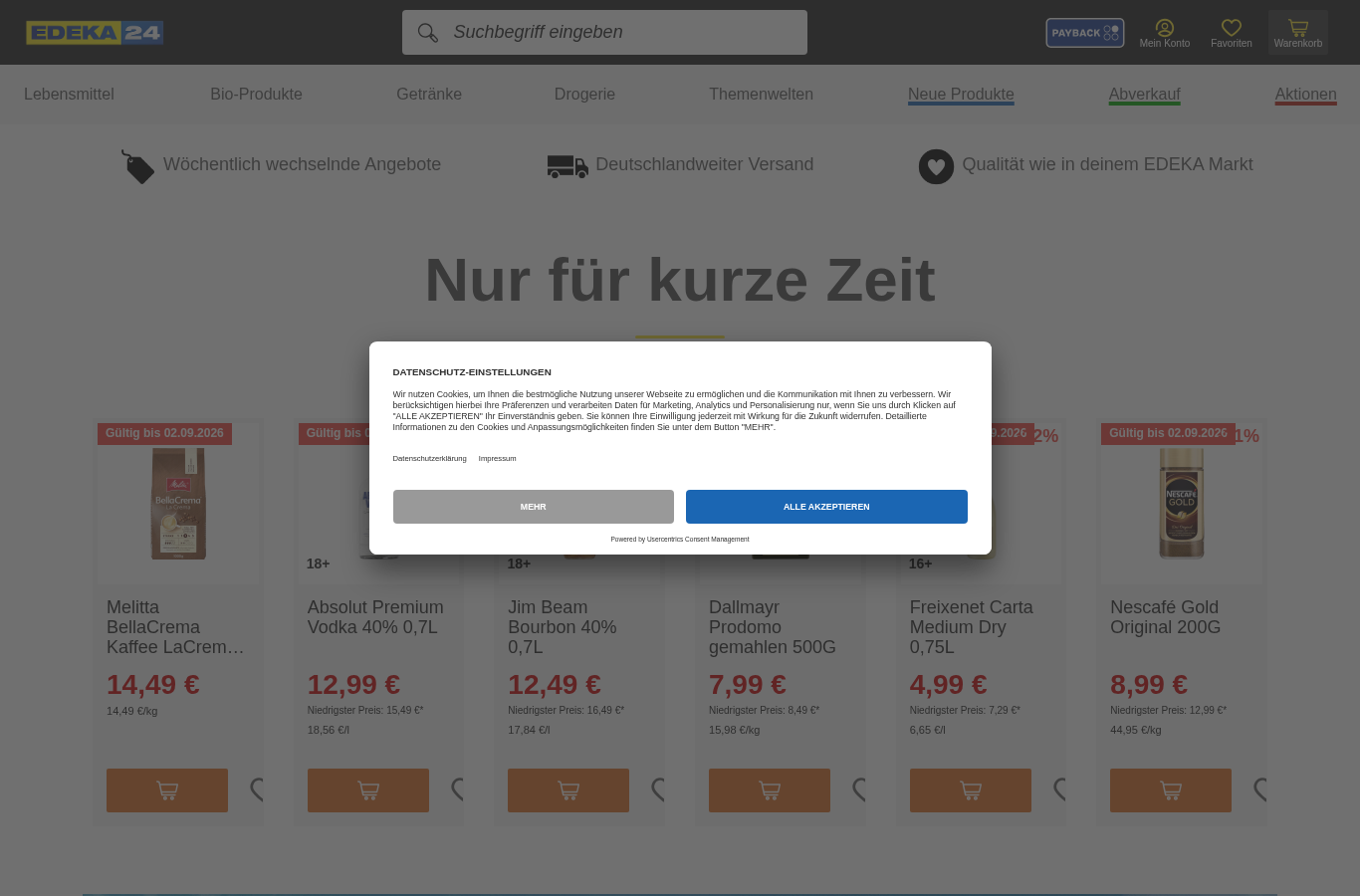
Task: Accept all cookies with ALLE AKZEPTIEREN
Action: pos(826,507)
